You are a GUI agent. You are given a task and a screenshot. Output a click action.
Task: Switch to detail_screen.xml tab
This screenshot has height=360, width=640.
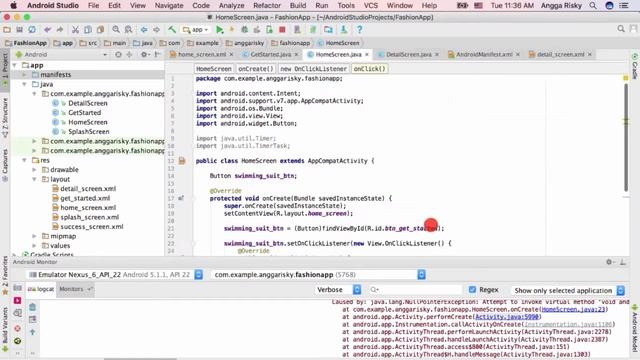pos(560,54)
